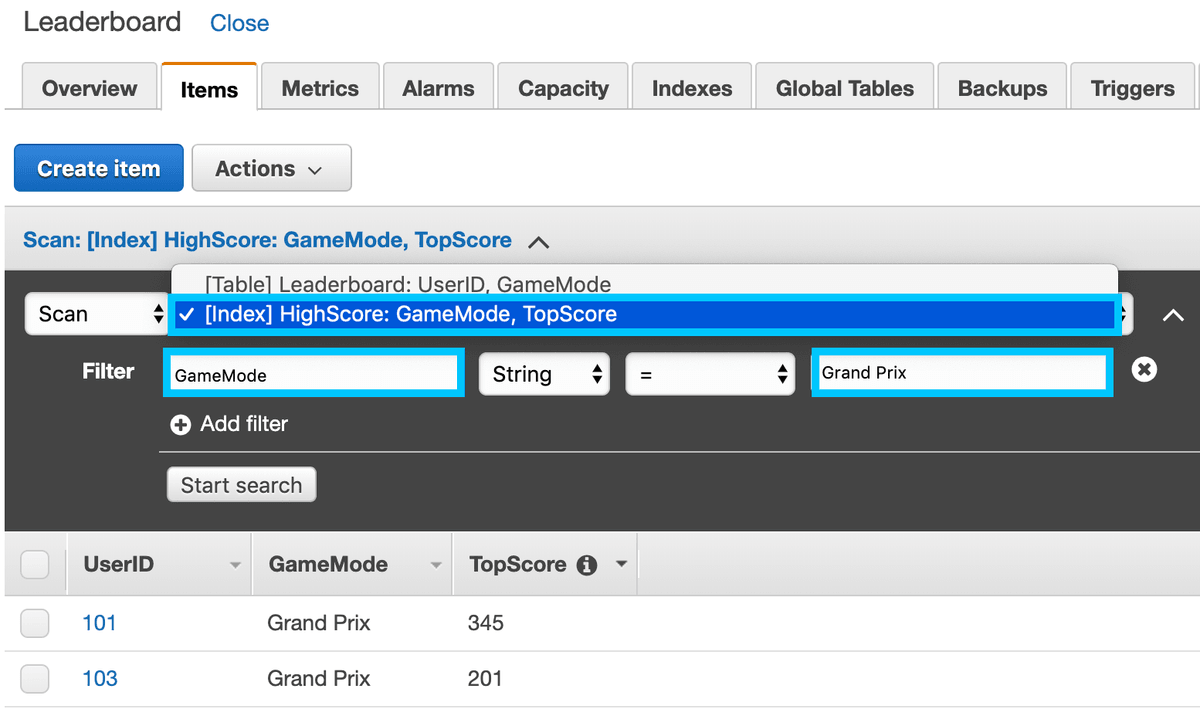Screen dimensions: 1200x720
Task: Switch to the Indexes tab
Action: 691,88
